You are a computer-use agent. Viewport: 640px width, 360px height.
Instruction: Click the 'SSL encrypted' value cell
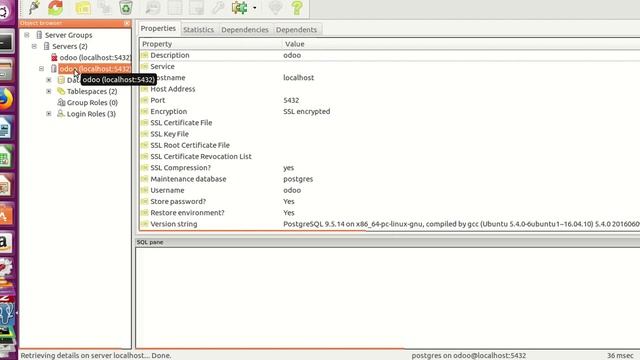click(x=307, y=111)
